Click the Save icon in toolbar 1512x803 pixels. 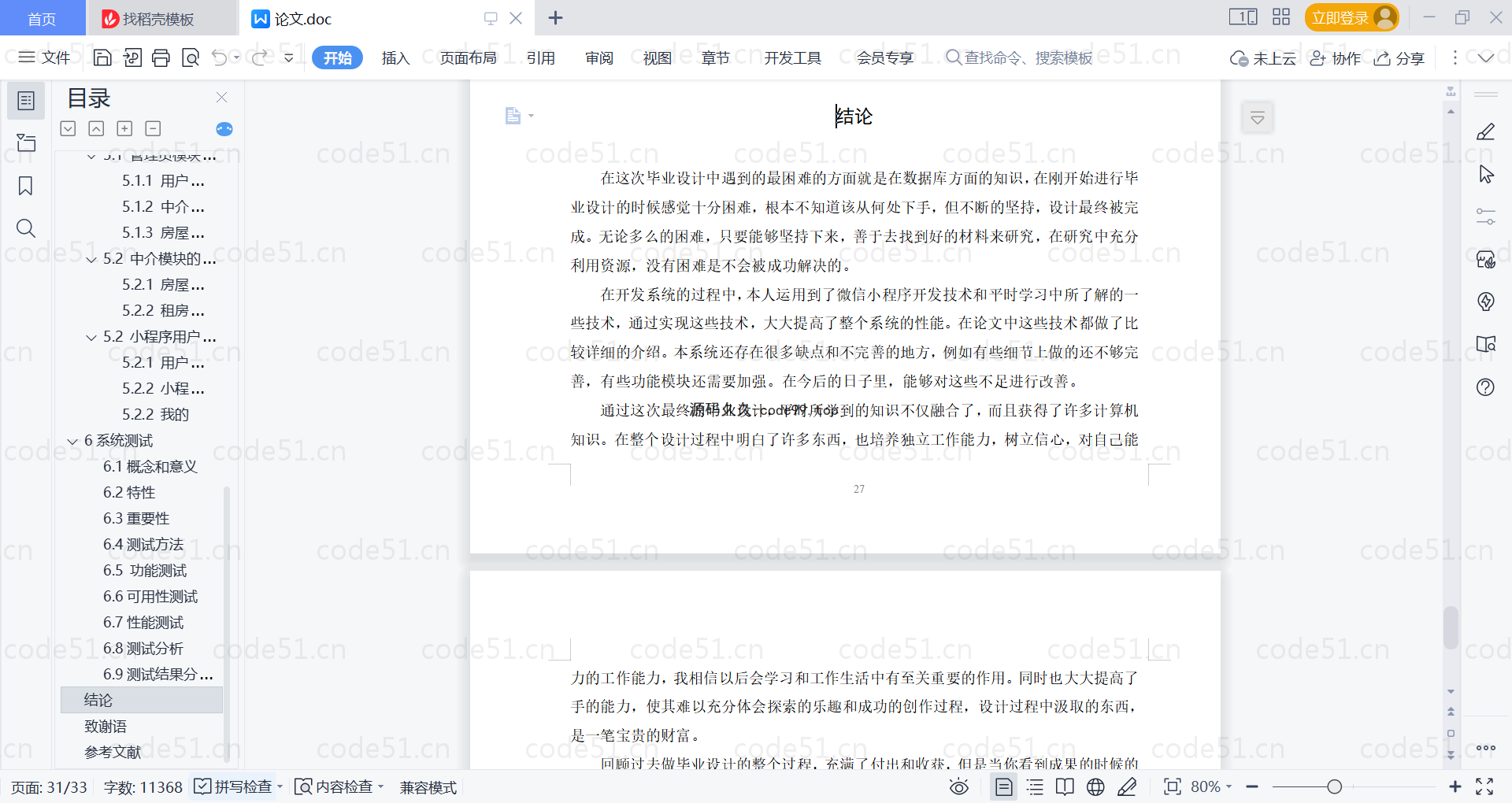(x=102, y=57)
